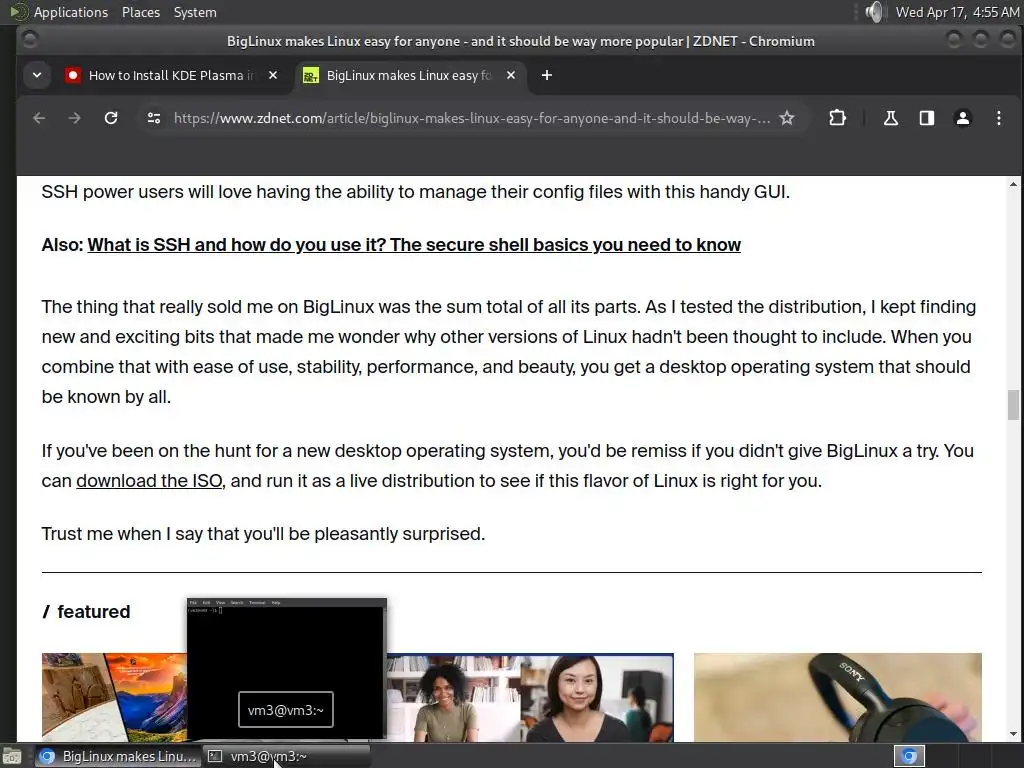Click the scrollbar up arrow
The image size is (1024, 768).
(x=1013, y=184)
